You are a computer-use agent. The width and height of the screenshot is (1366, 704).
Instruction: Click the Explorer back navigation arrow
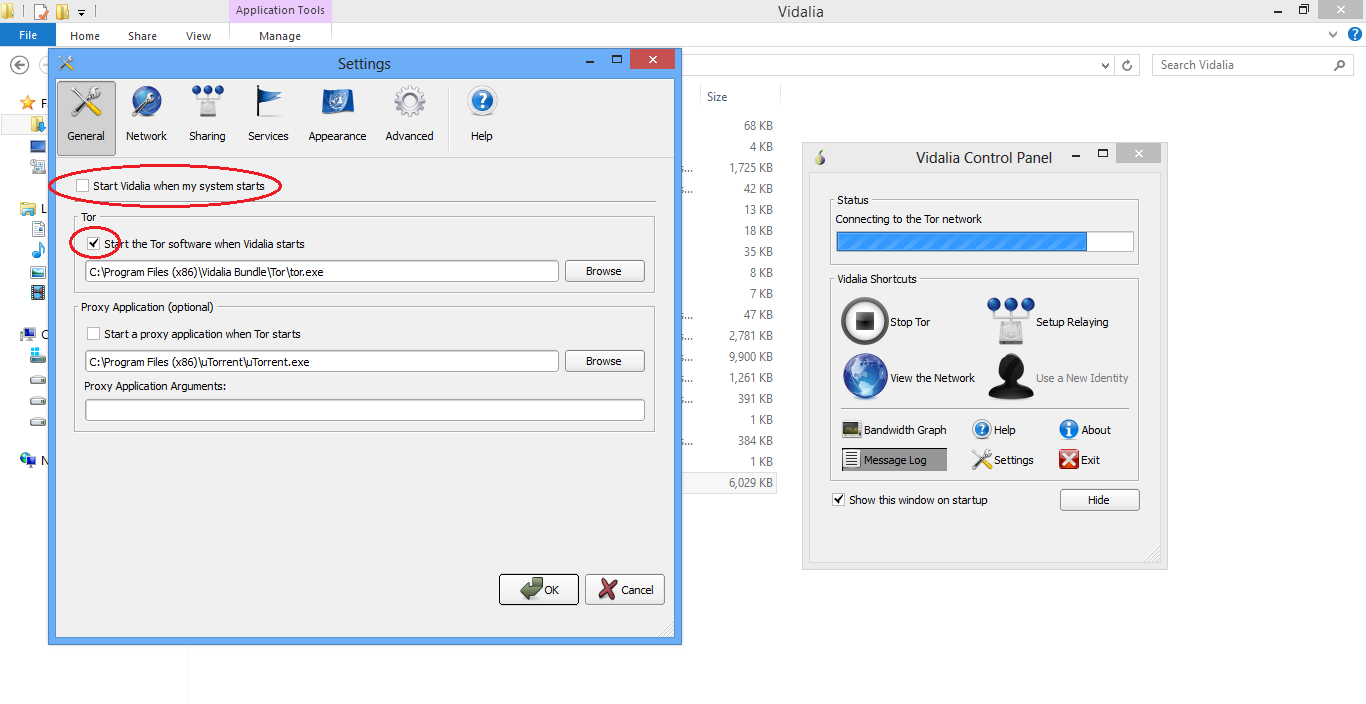18,65
